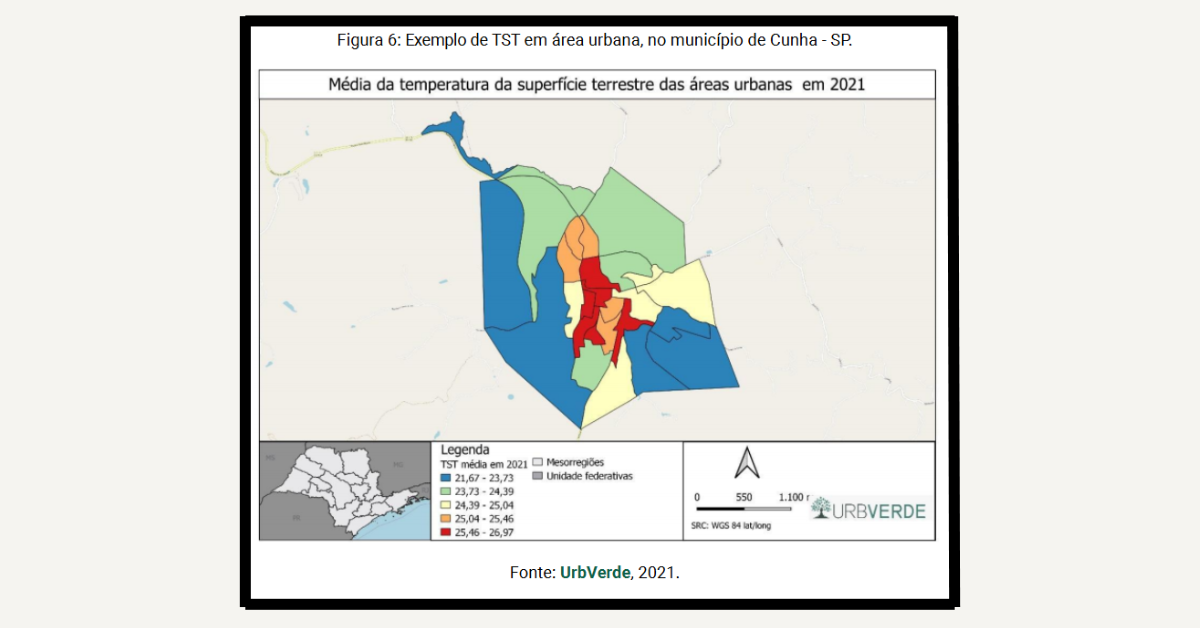Select the yellow 24,39 - 25,04 legend swatch

(x=447, y=506)
